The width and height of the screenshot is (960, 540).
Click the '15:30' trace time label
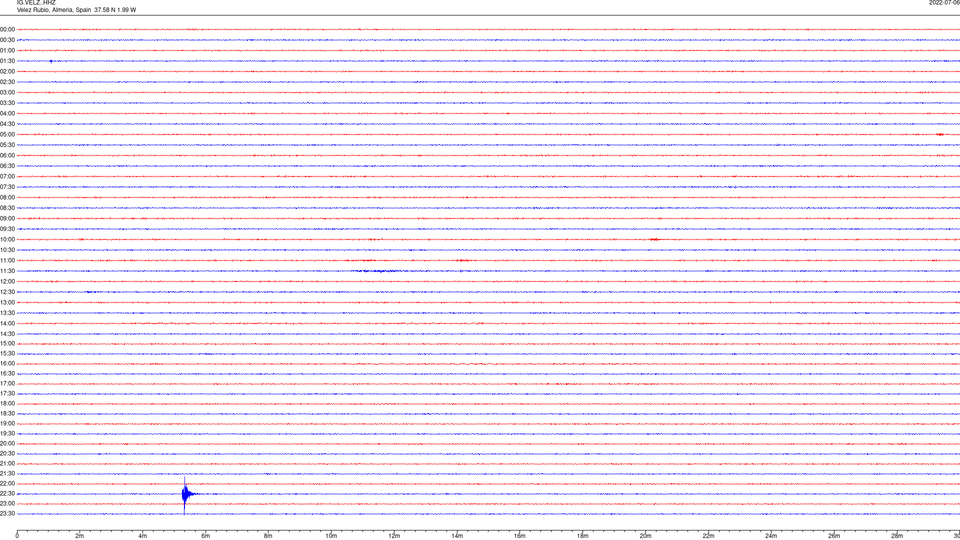point(7,354)
